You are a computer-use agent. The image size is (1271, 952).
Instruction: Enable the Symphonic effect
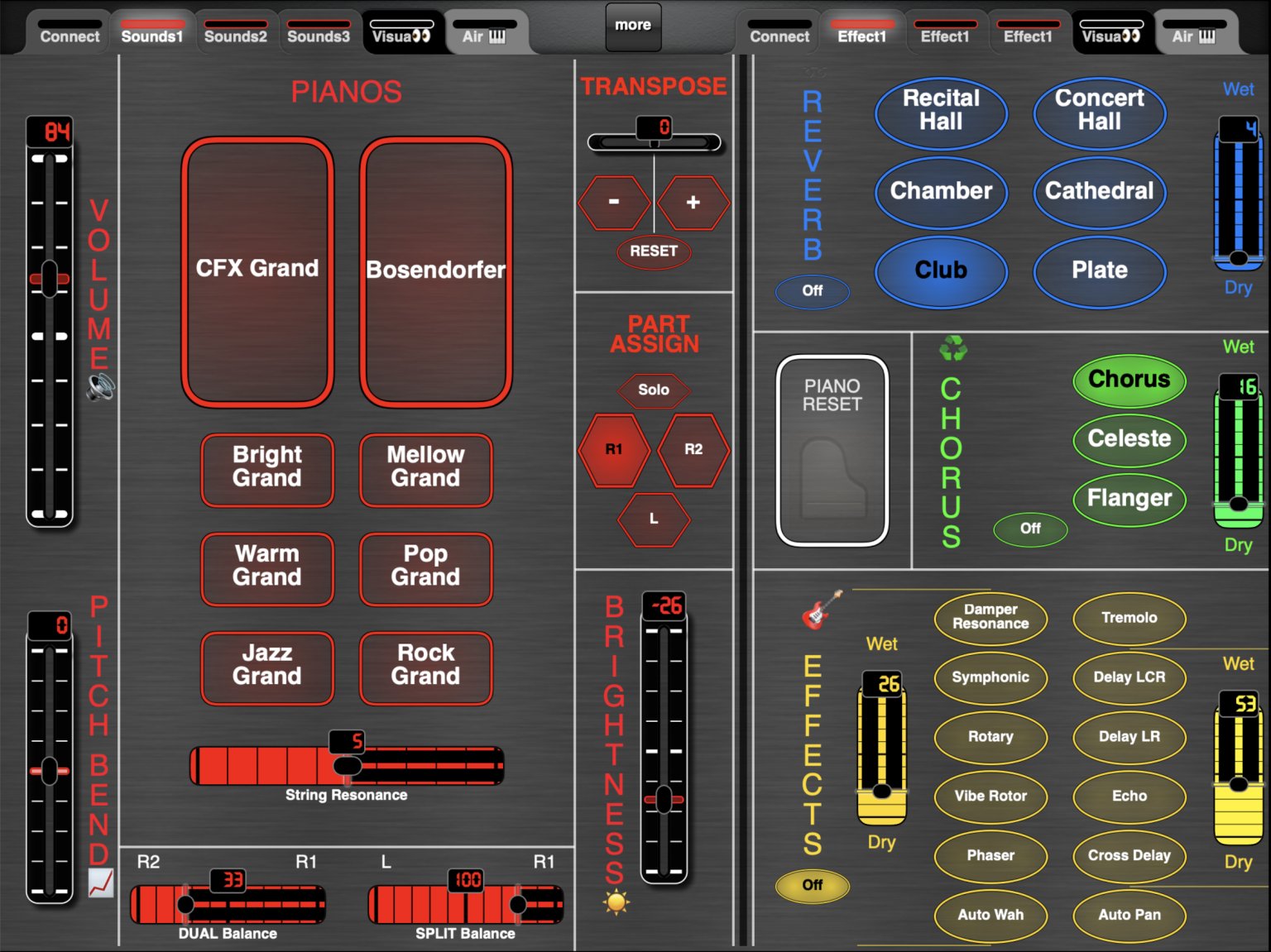point(990,677)
